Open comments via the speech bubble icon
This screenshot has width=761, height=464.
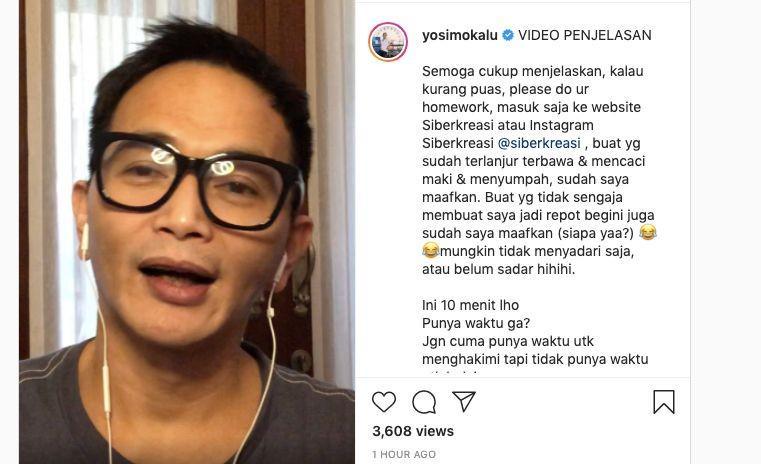tap(424, 402)
